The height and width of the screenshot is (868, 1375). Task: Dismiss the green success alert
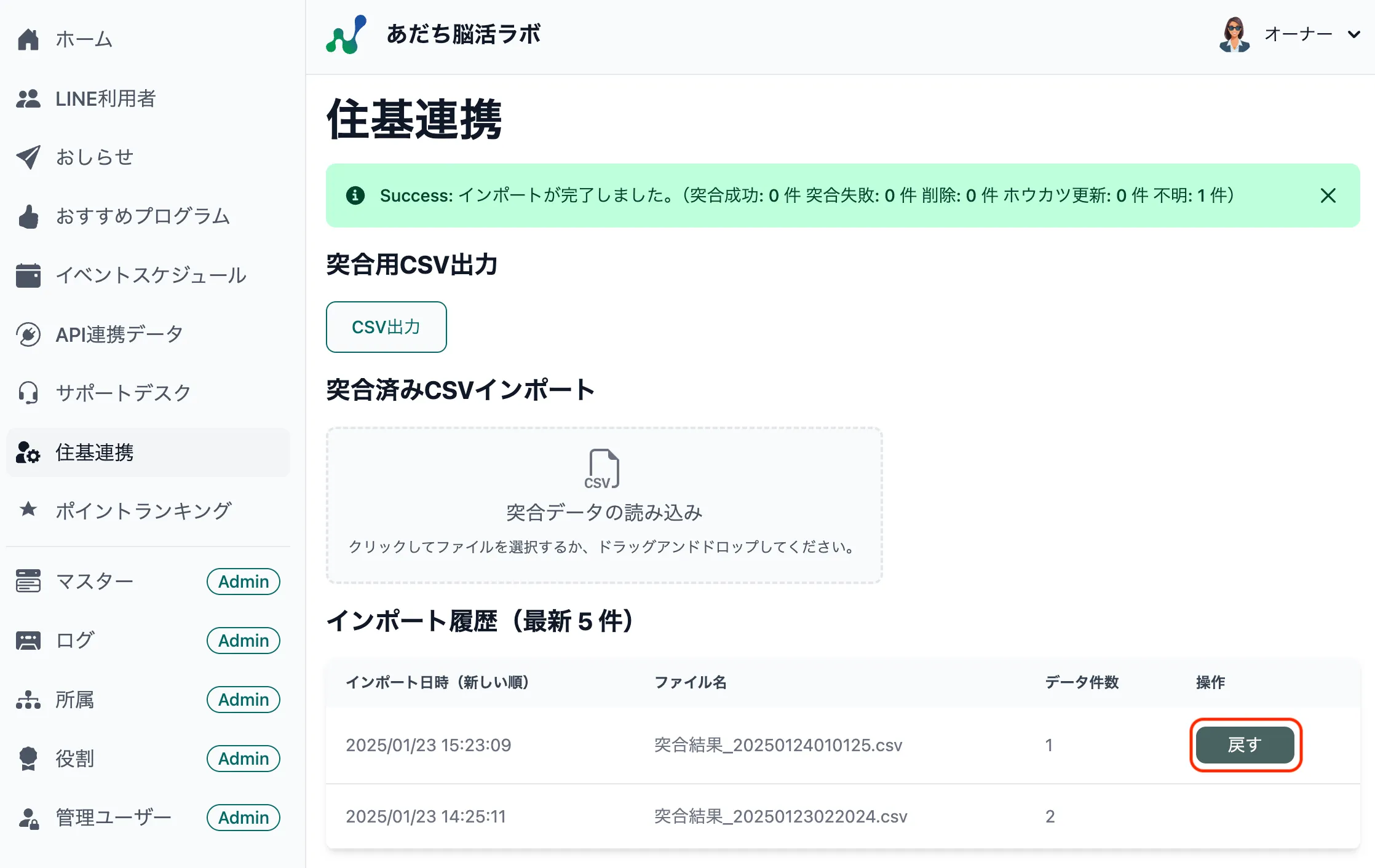click(1328, 195)
